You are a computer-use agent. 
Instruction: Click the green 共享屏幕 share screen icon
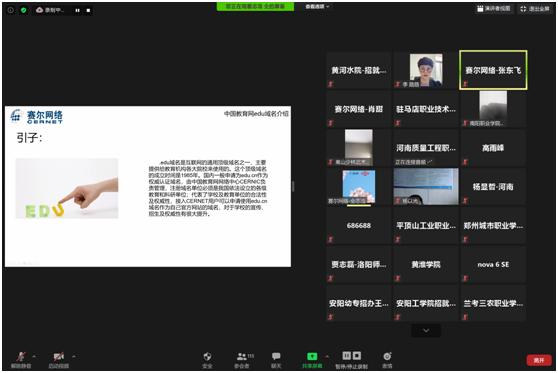click(x=312, y=356)
